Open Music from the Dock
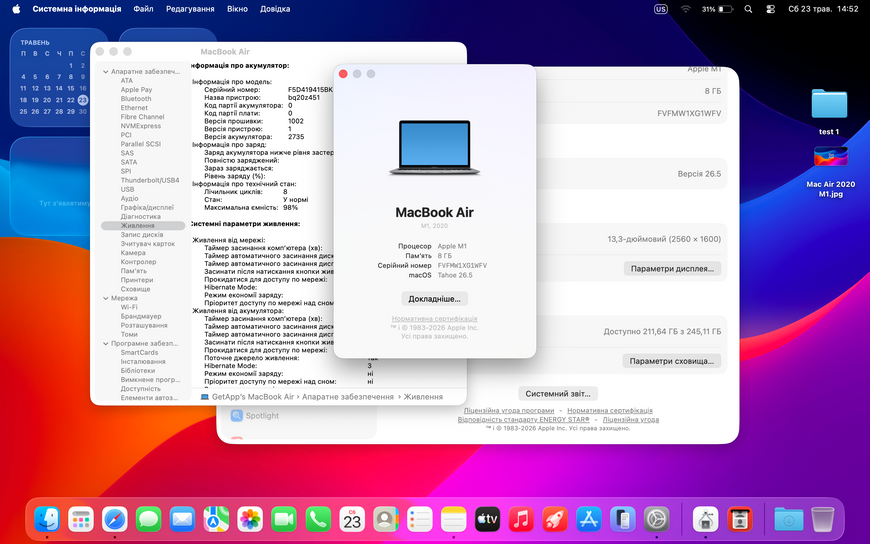This screenshot has height=544, width=870. point(521,520)
